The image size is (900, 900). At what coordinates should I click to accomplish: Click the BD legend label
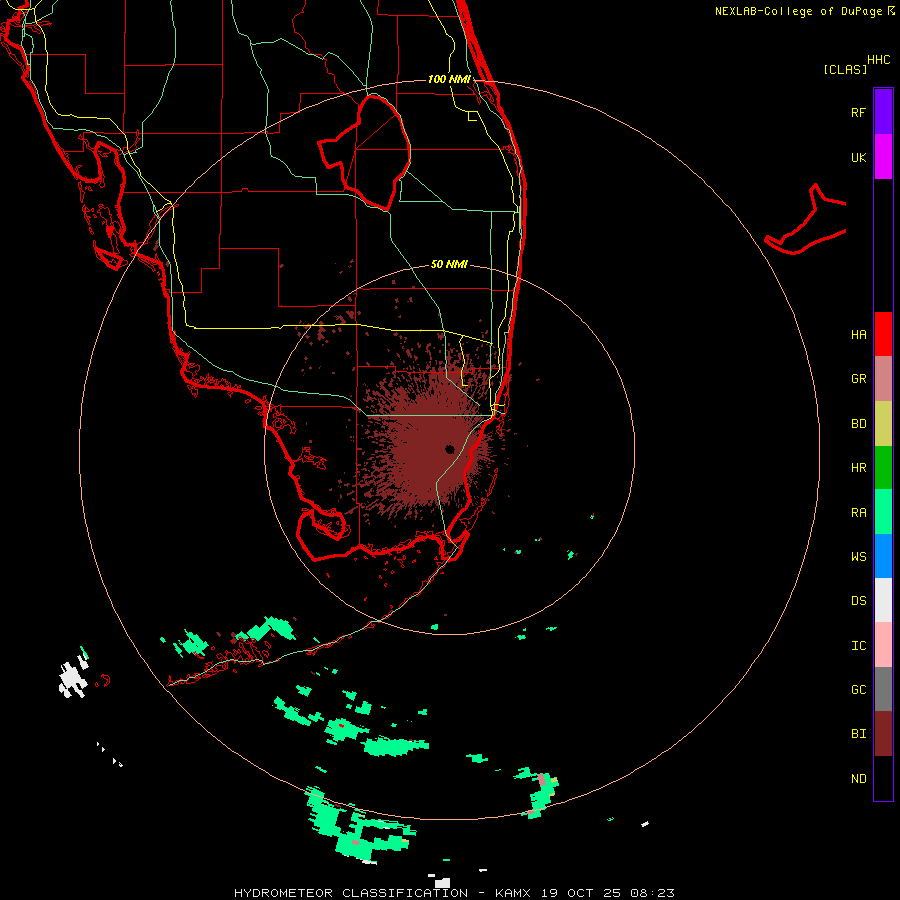pyautogui.click(x=858, y=424)
